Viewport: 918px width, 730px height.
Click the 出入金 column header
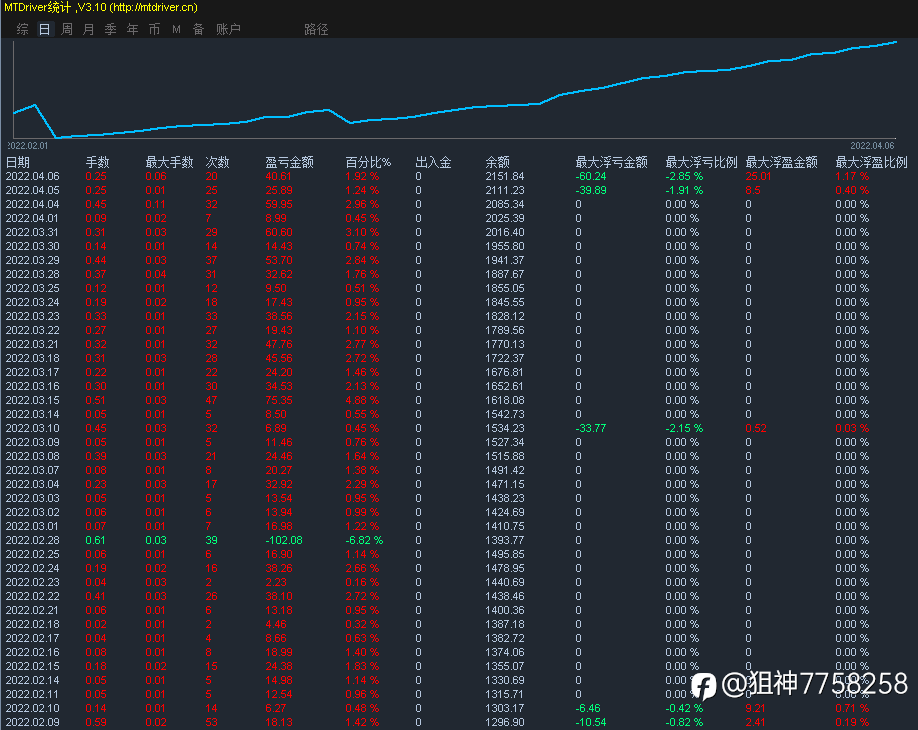(433, 162)
